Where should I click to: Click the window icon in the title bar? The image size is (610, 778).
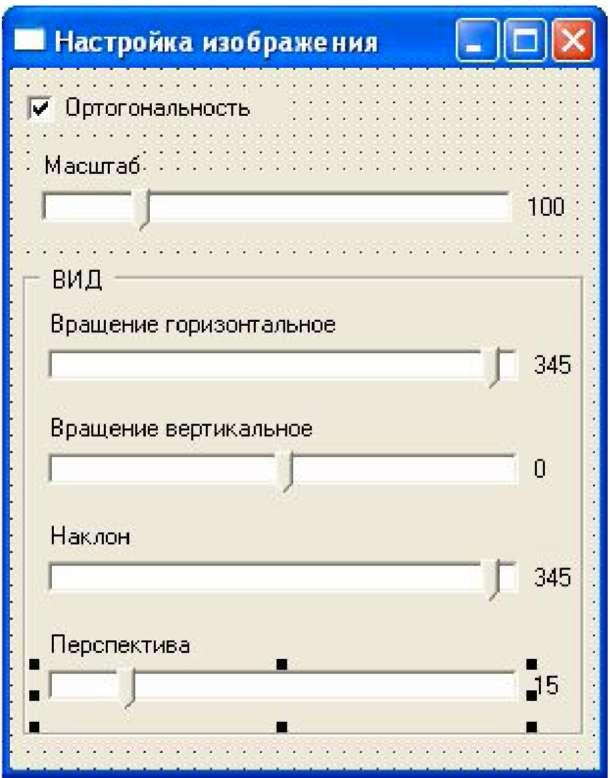pyautogui.click(x=32, y=42)
